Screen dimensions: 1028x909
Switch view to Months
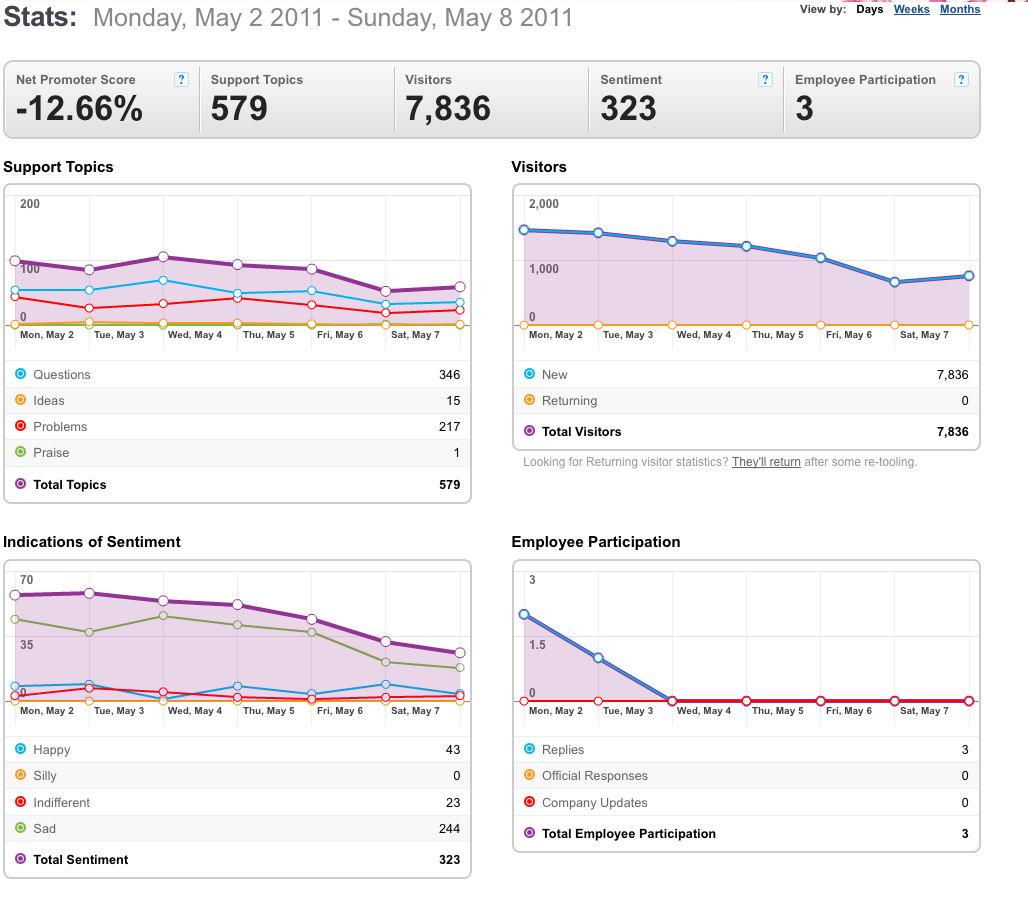[x=960, y=9]
